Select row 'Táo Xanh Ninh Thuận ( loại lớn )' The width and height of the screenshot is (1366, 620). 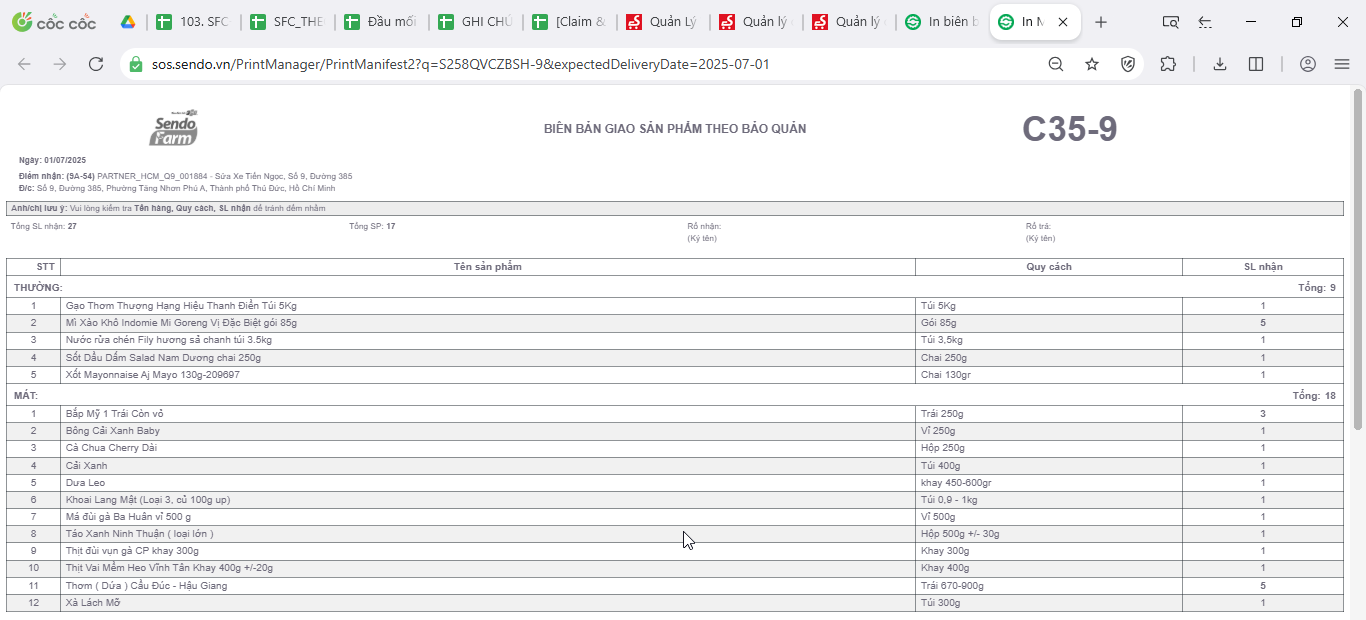coord(675,534)
